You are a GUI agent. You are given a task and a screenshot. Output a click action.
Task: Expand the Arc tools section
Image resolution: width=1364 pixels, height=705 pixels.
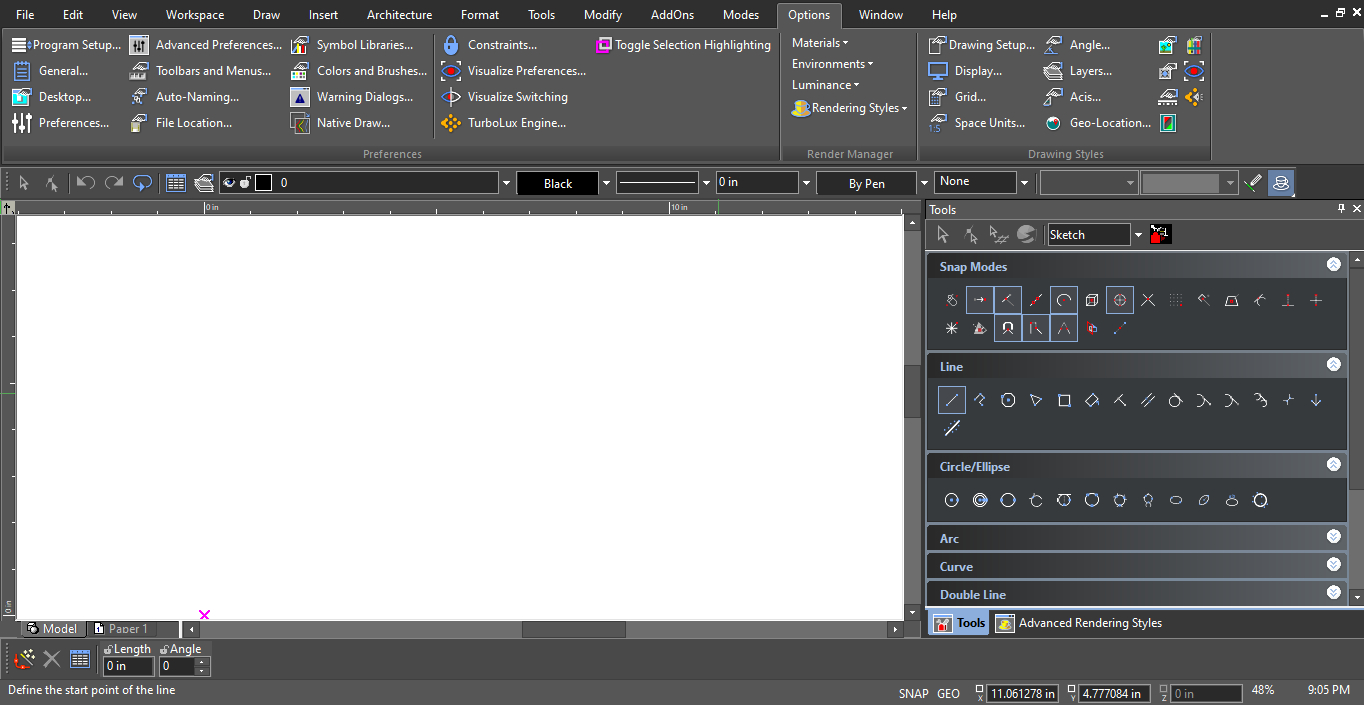click(x=1333, y=537)
